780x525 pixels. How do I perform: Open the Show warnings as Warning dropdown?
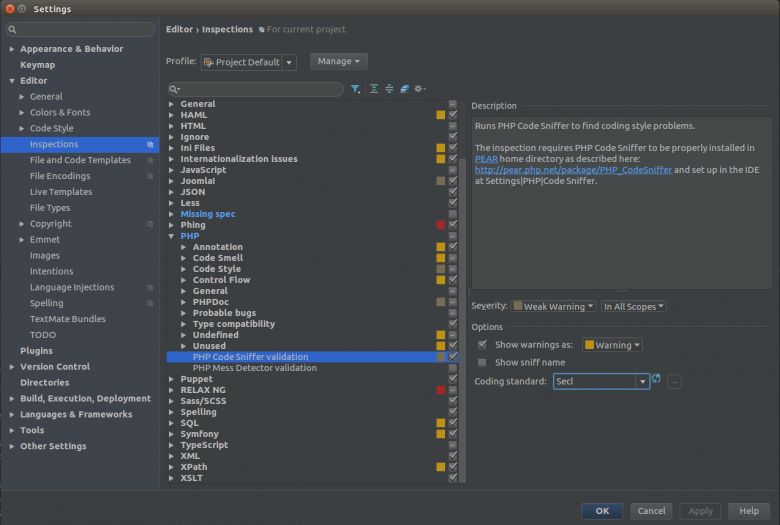(x=612, y=345)
